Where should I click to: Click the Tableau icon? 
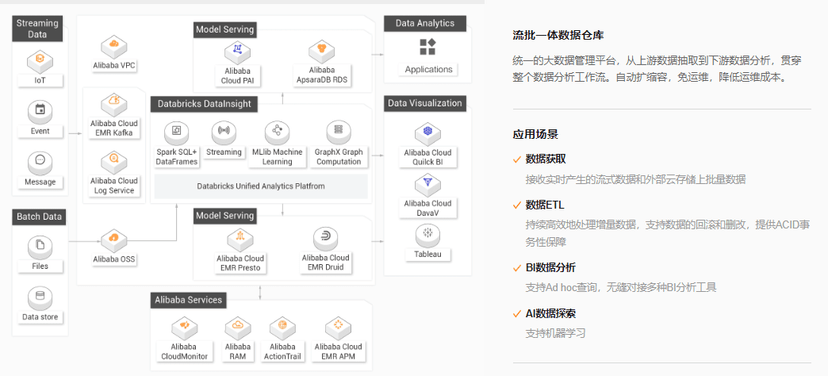(x=428, y=236)
